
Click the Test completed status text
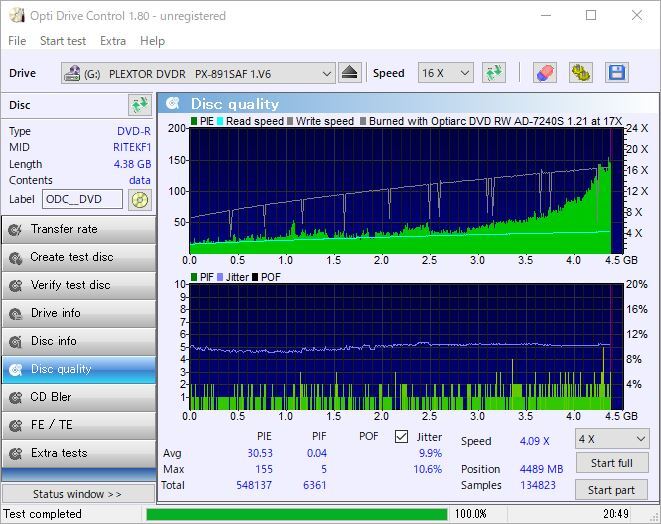(x=42, y=514)
